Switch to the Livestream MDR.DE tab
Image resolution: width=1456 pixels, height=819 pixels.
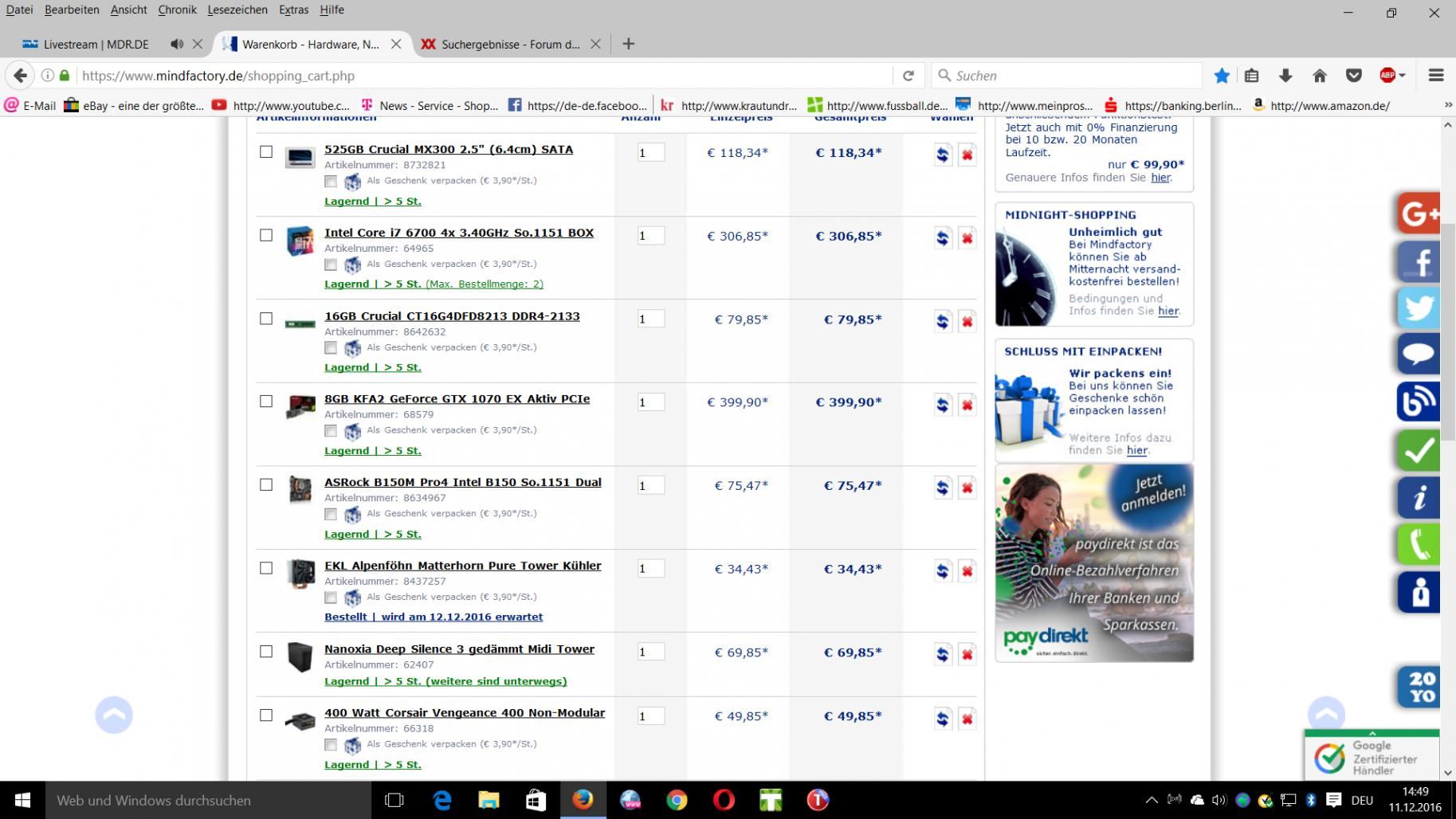[96, 44]
